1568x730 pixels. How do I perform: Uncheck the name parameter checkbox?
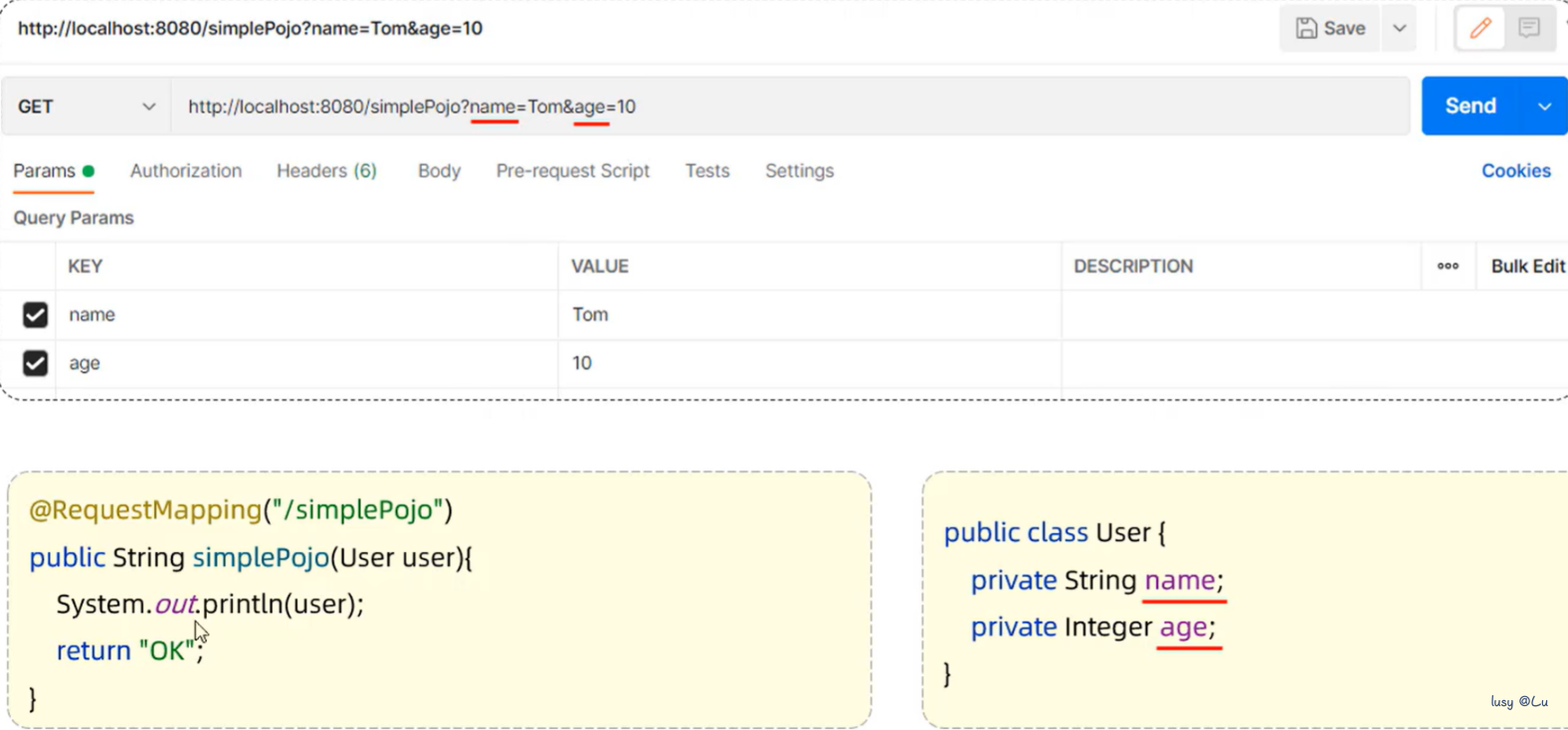35,315
